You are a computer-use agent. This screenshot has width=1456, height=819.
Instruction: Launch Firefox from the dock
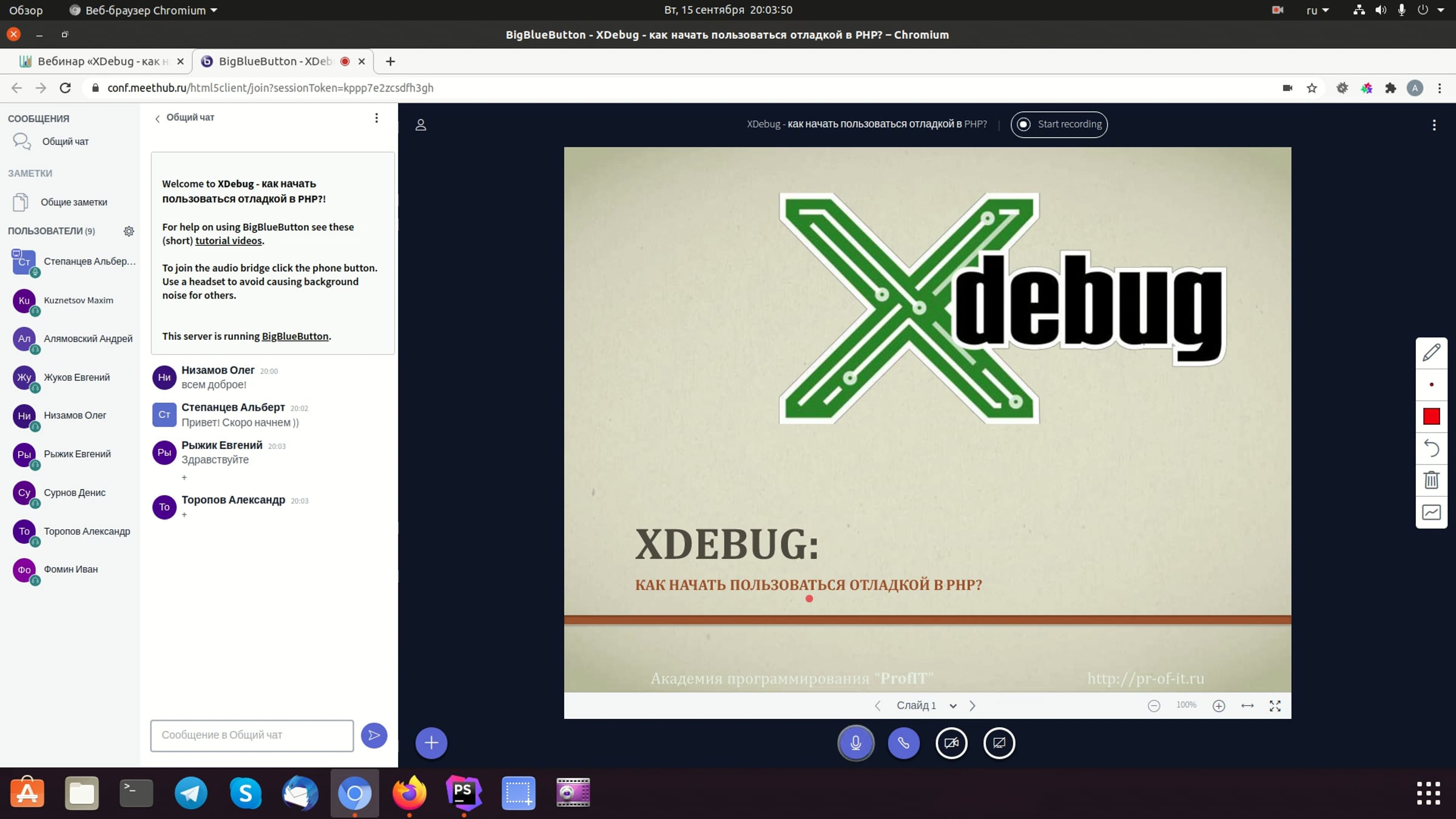click(x=409, y=793)
